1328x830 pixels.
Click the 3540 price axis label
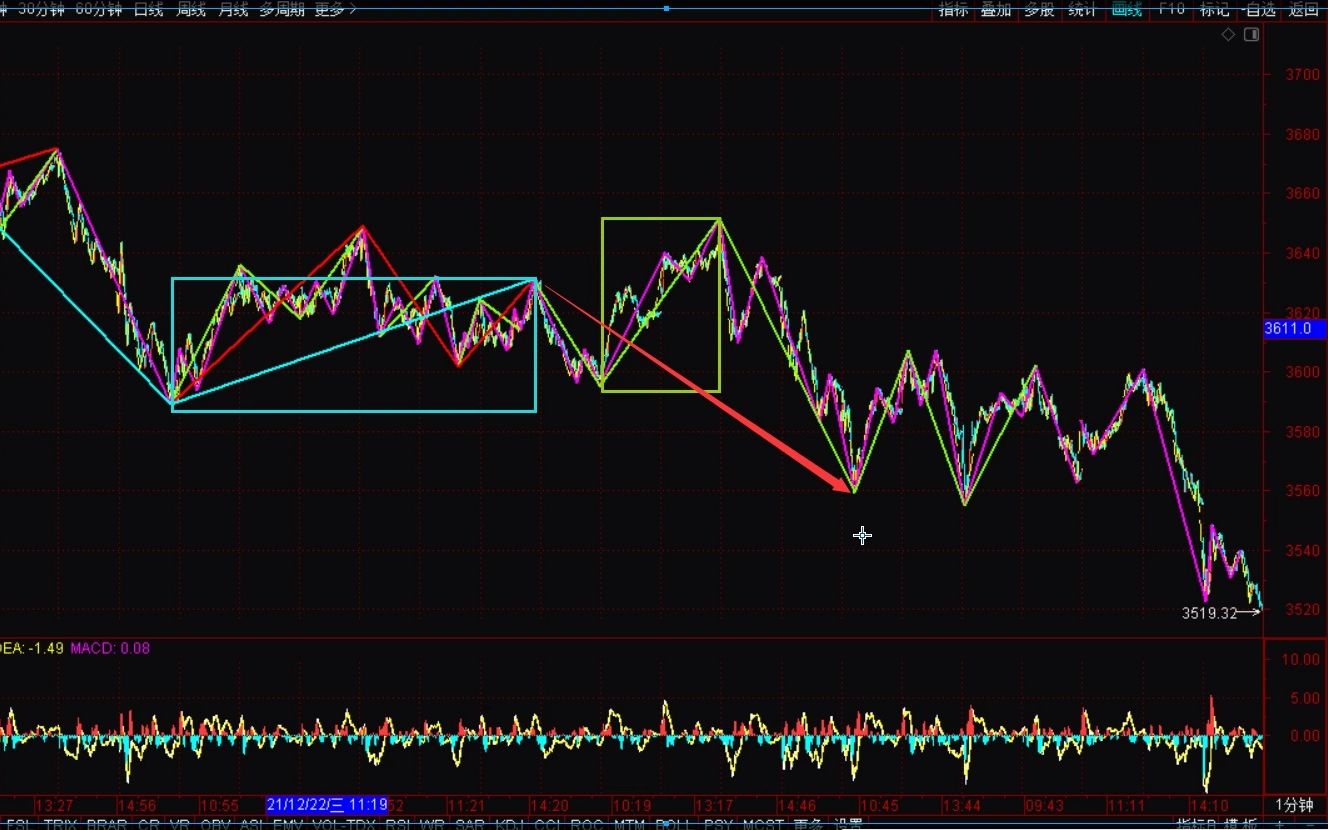pos(1301,551)
